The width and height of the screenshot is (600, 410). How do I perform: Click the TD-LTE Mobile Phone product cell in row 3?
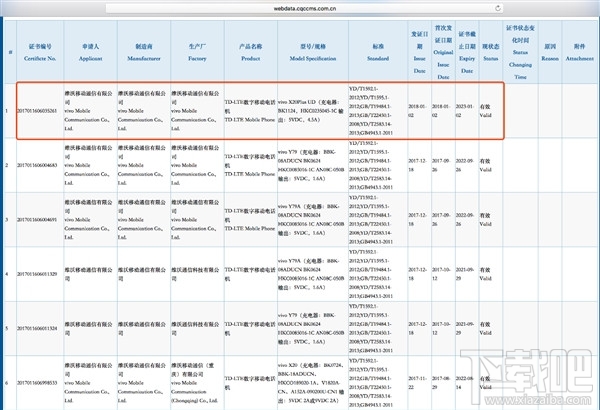tap(250, 220)
